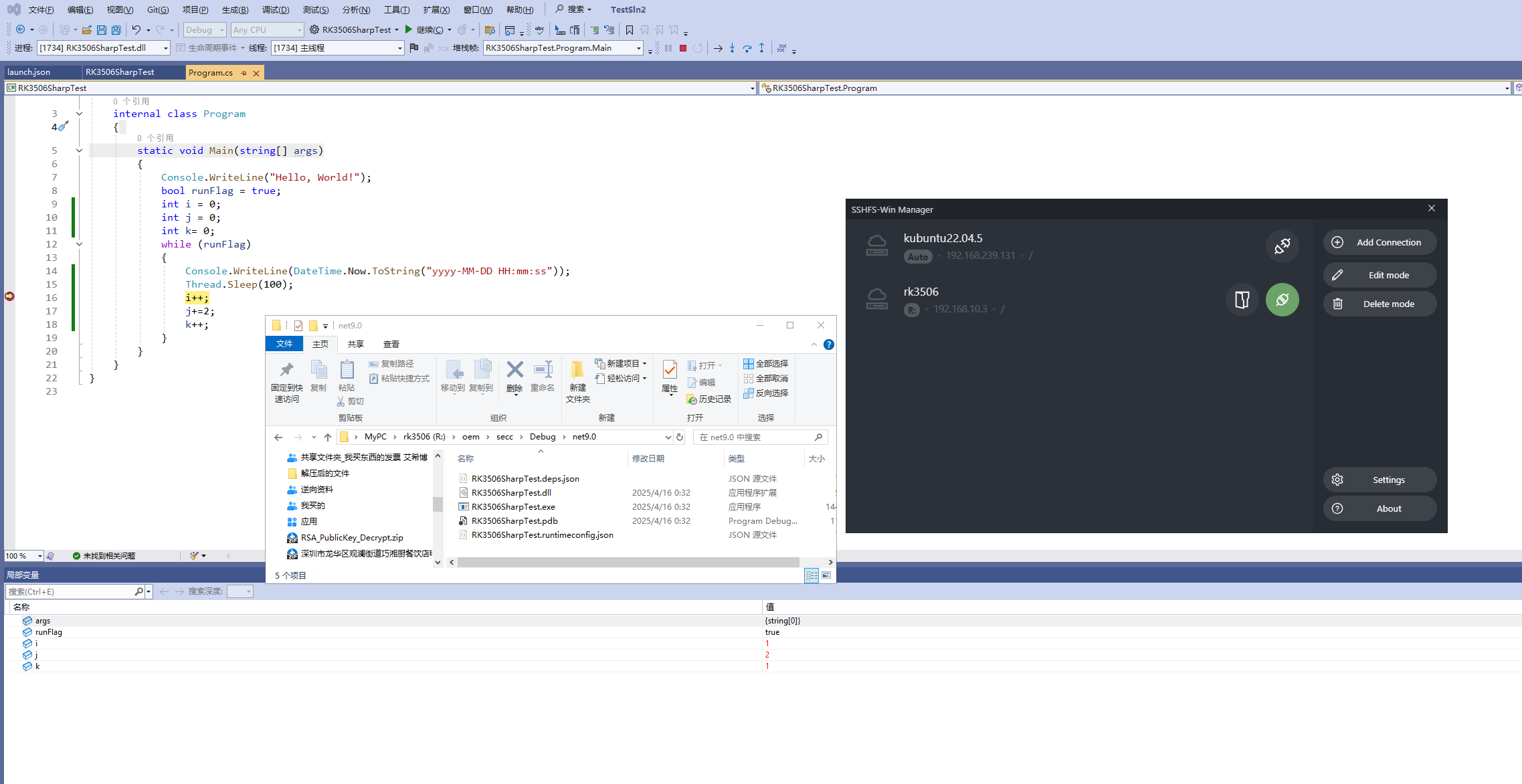
Task: Select the 逆向资料 folder in navigation pane
Action: pyautogui.click(x=316, y=490)
